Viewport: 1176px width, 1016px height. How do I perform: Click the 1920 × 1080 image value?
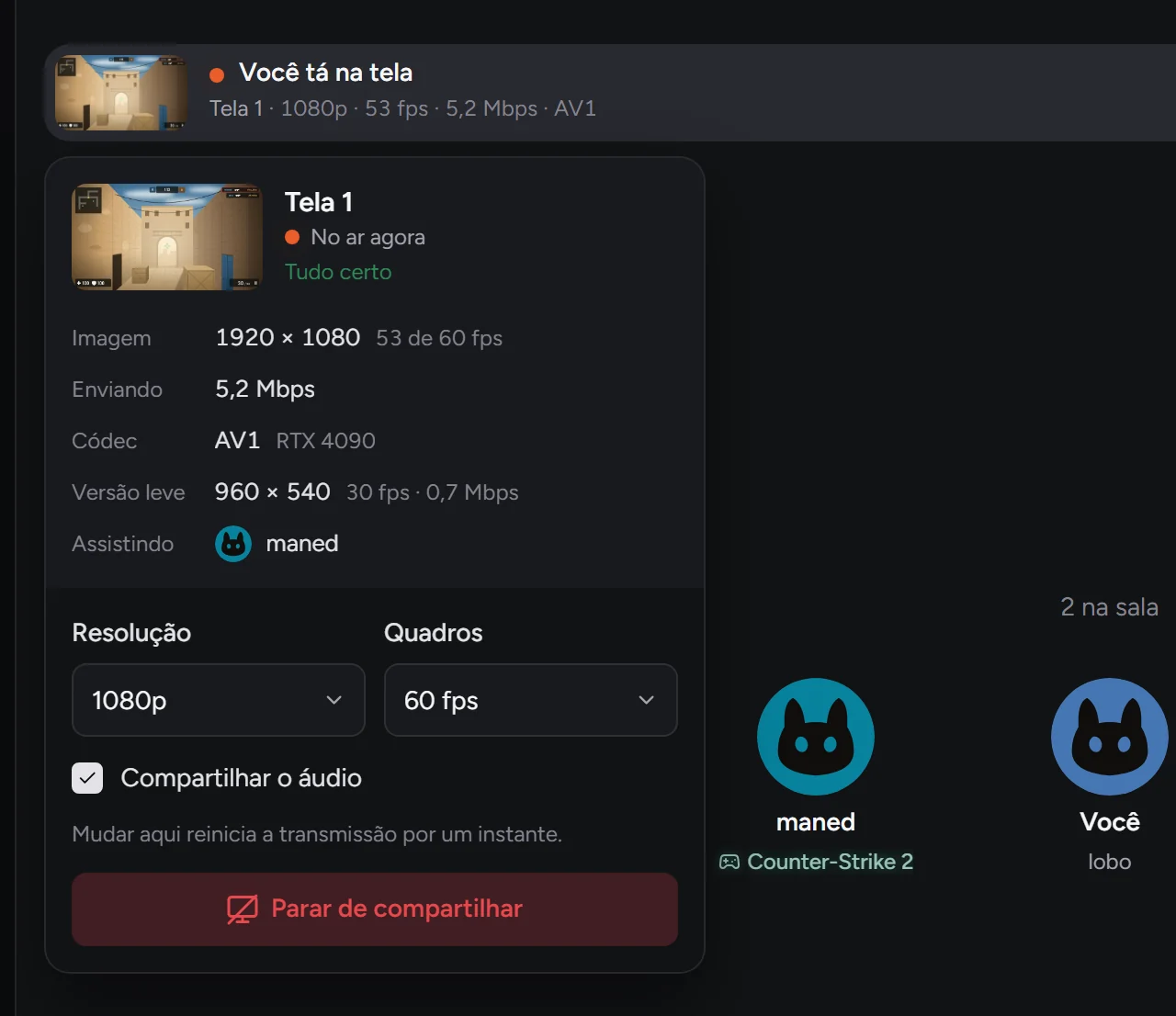[x=288, y=337]
